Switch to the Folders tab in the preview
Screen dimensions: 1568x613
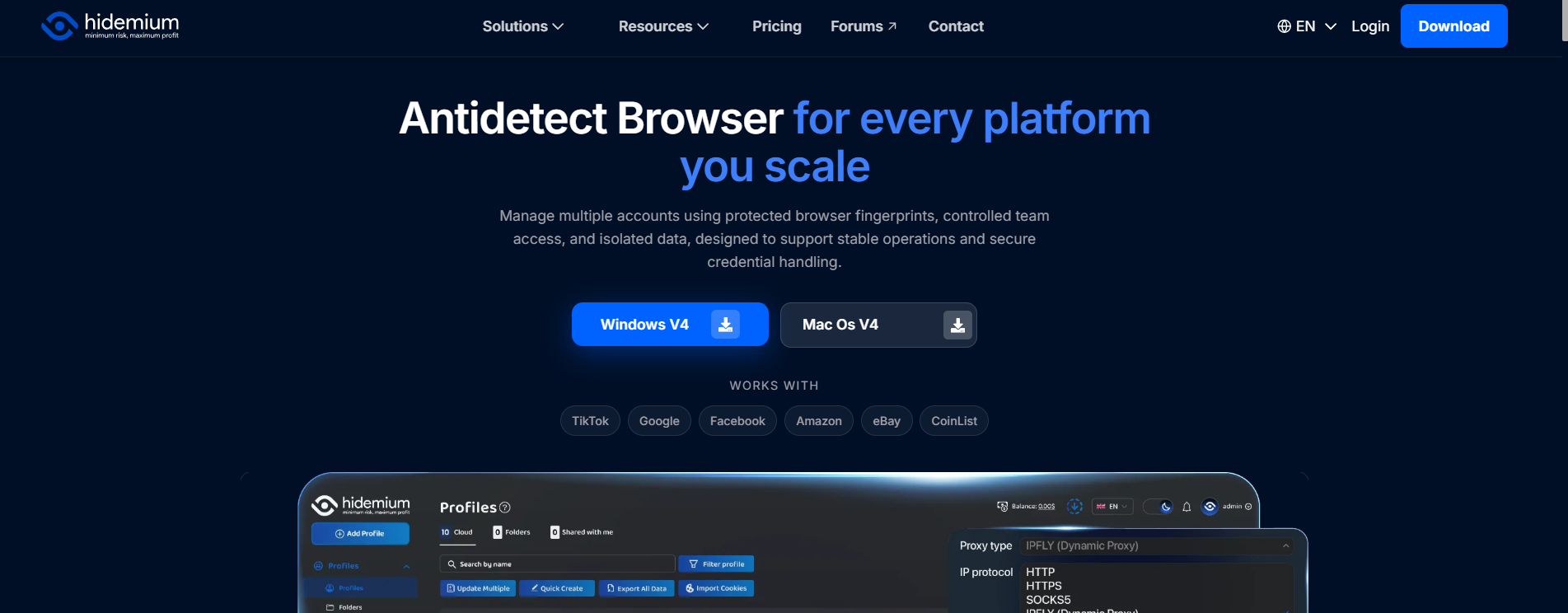tap(512, 532)
